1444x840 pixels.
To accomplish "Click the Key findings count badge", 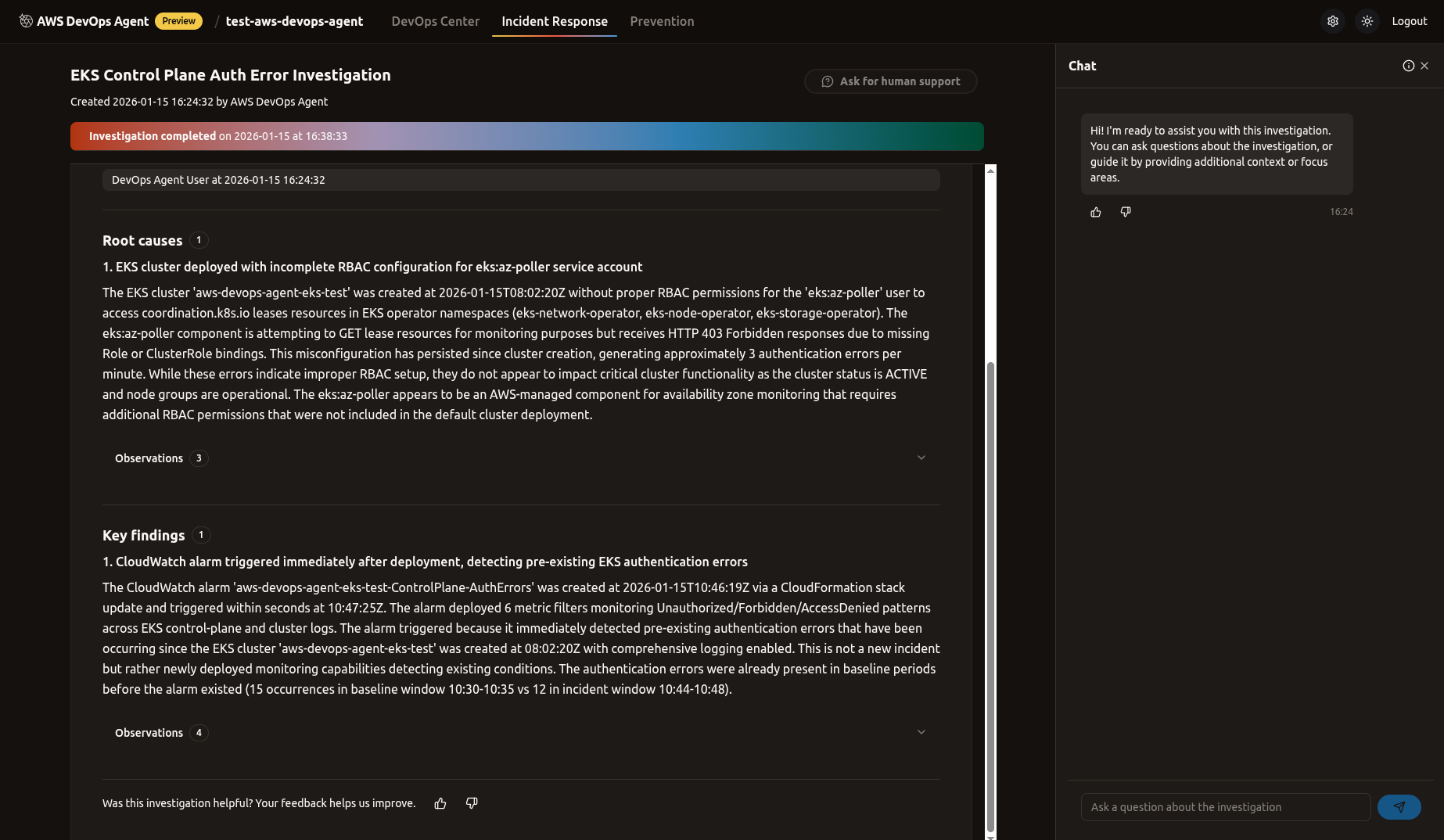I will [201, 535].
